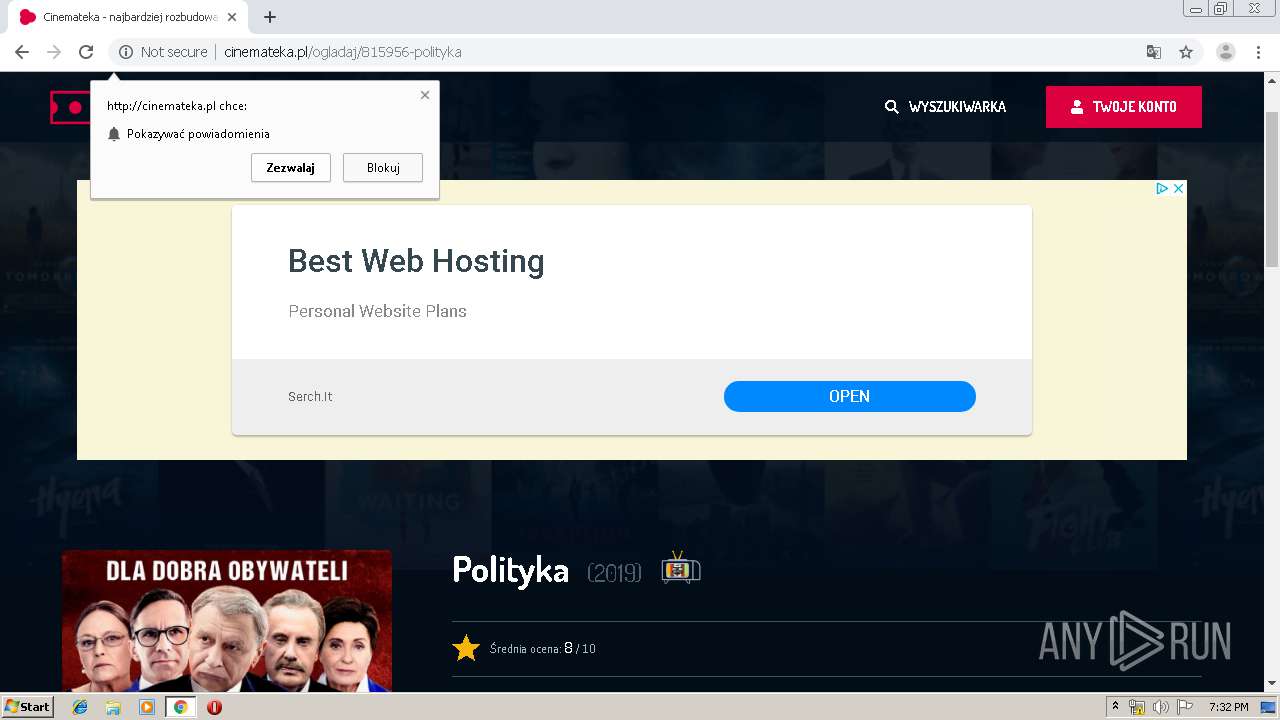Screen dimensions: 1280x720
Task: Close the ad with X icon
Action: pyautogui.click(x=1179, y=188)
